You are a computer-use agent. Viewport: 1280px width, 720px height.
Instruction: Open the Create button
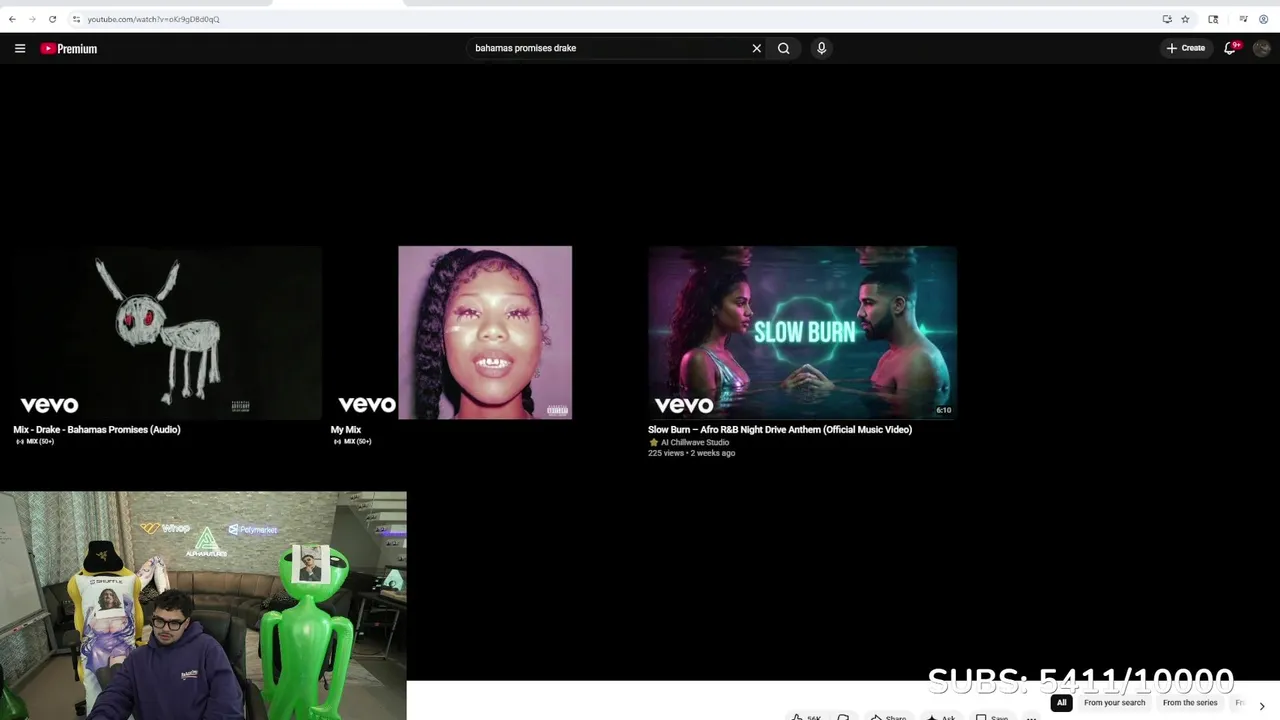pyautogui.click(x=1186, y=48)
